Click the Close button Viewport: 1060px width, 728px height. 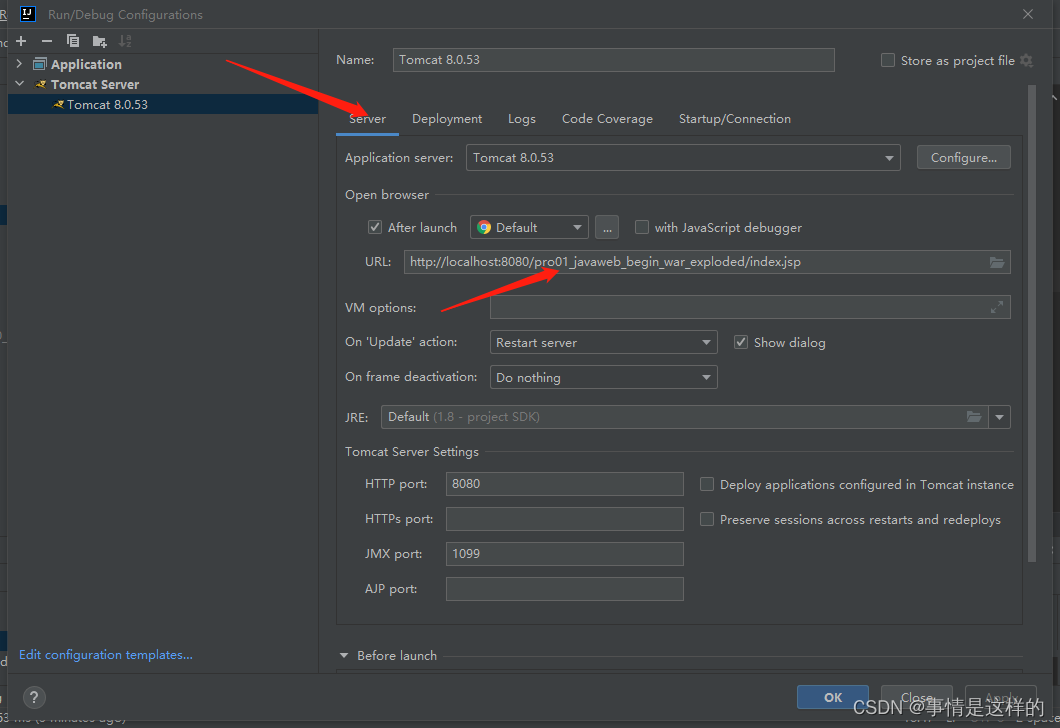click(917, 697)
